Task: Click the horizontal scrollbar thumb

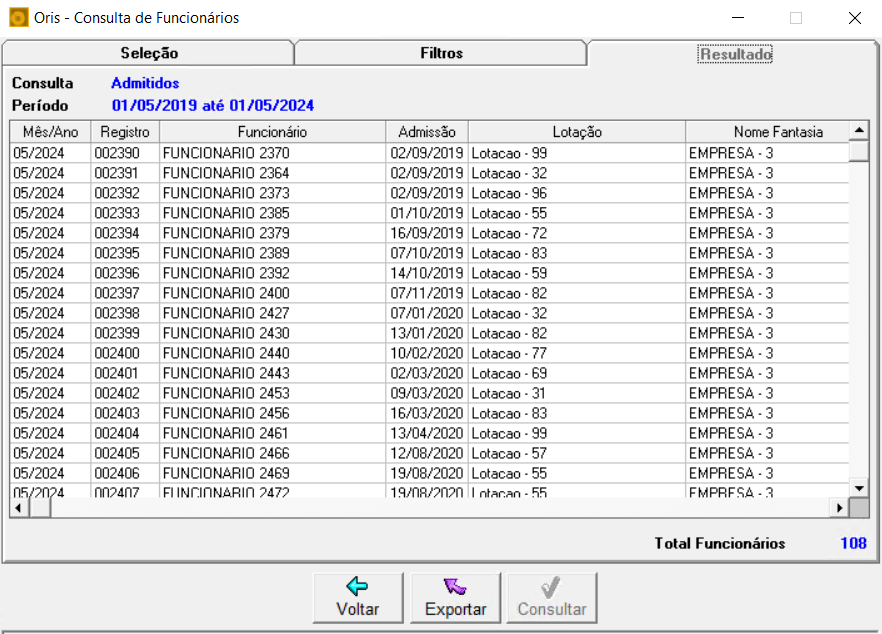Action: point(40,508)
